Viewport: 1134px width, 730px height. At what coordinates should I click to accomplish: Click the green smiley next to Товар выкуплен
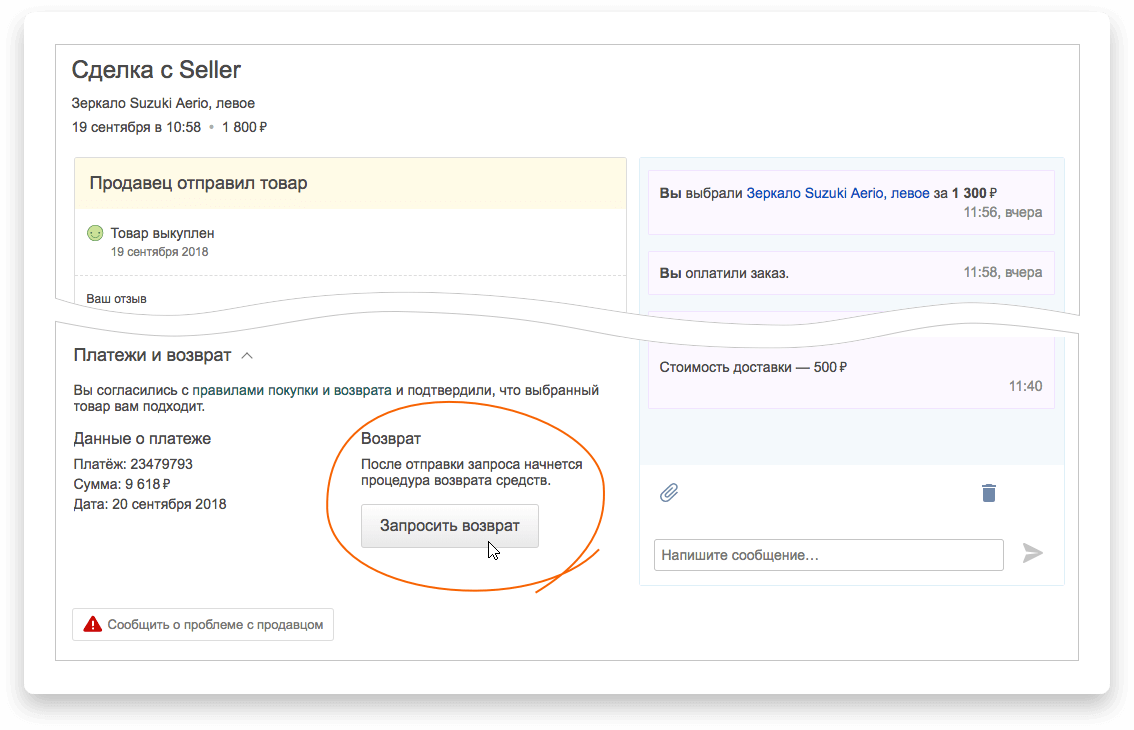pyautogui.click(x=95, y=233)
